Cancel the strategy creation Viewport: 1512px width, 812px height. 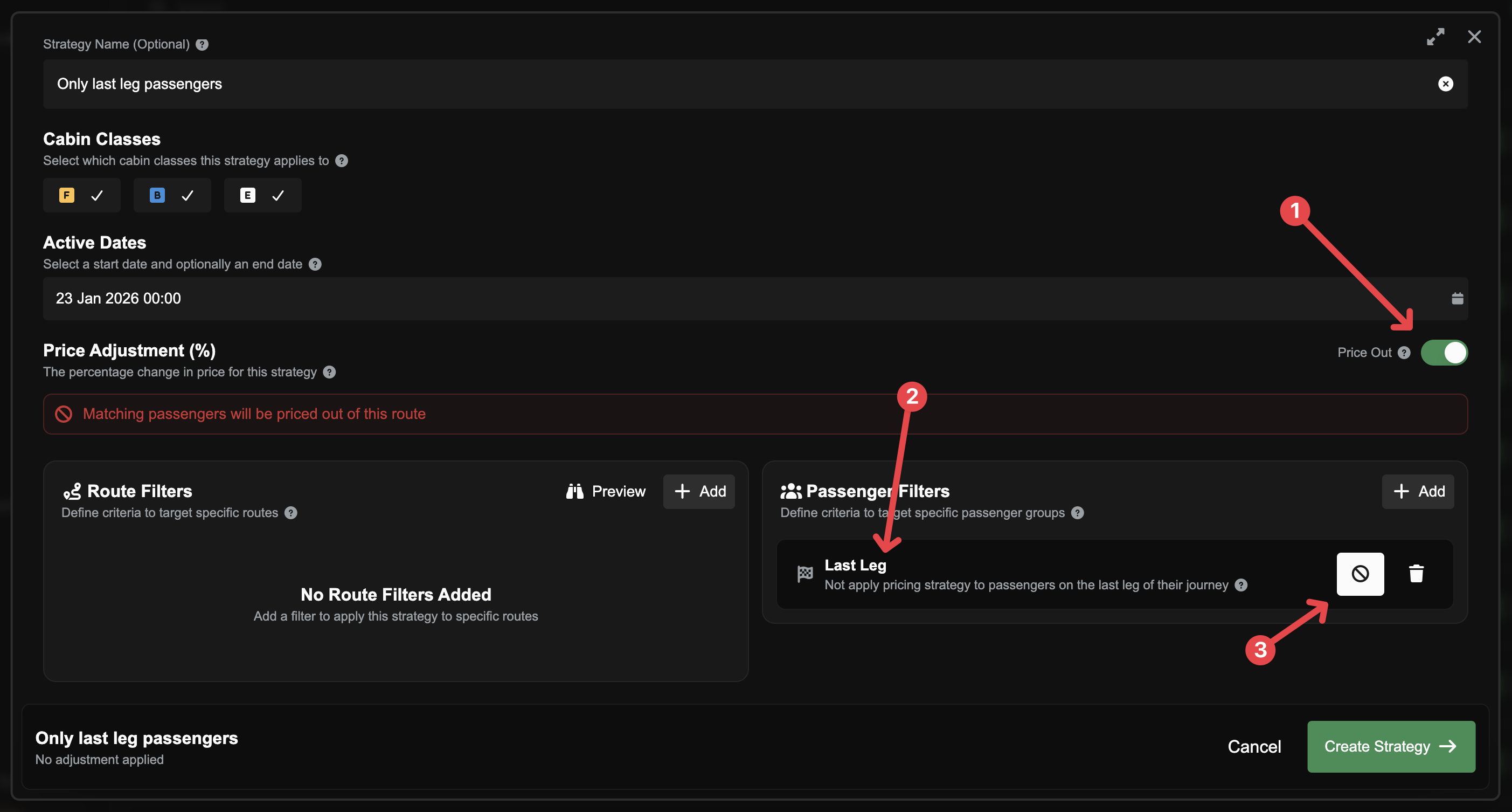coord(1254,746)
